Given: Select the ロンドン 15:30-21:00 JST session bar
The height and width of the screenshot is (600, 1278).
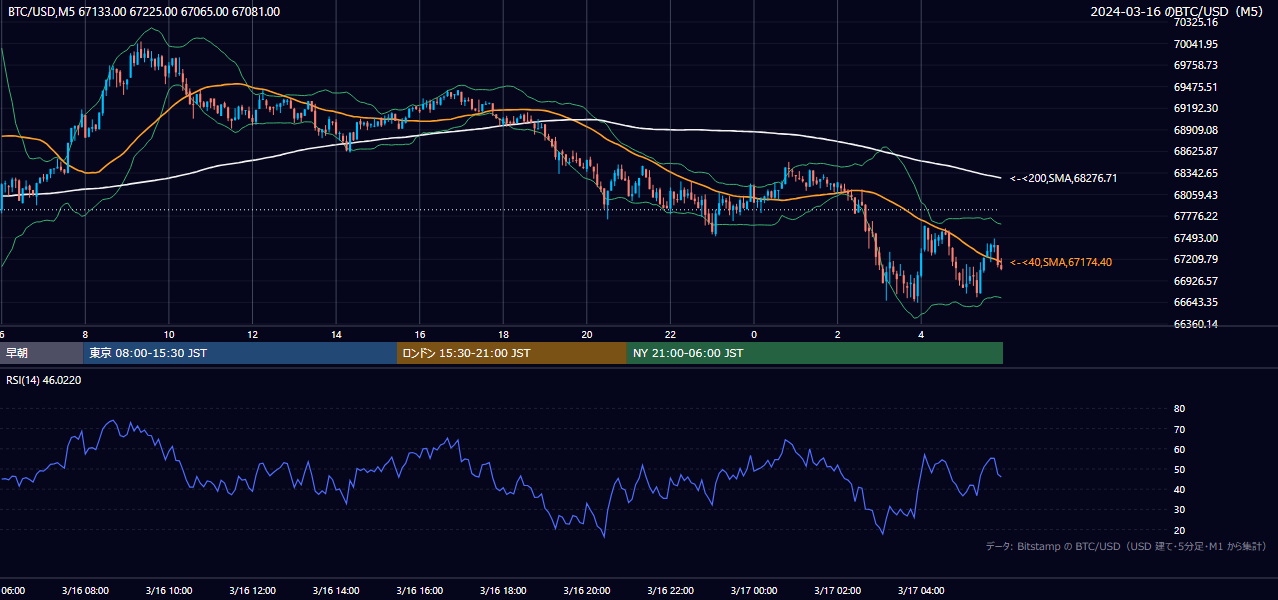Looking at the screenshot, I should point(512,353).
